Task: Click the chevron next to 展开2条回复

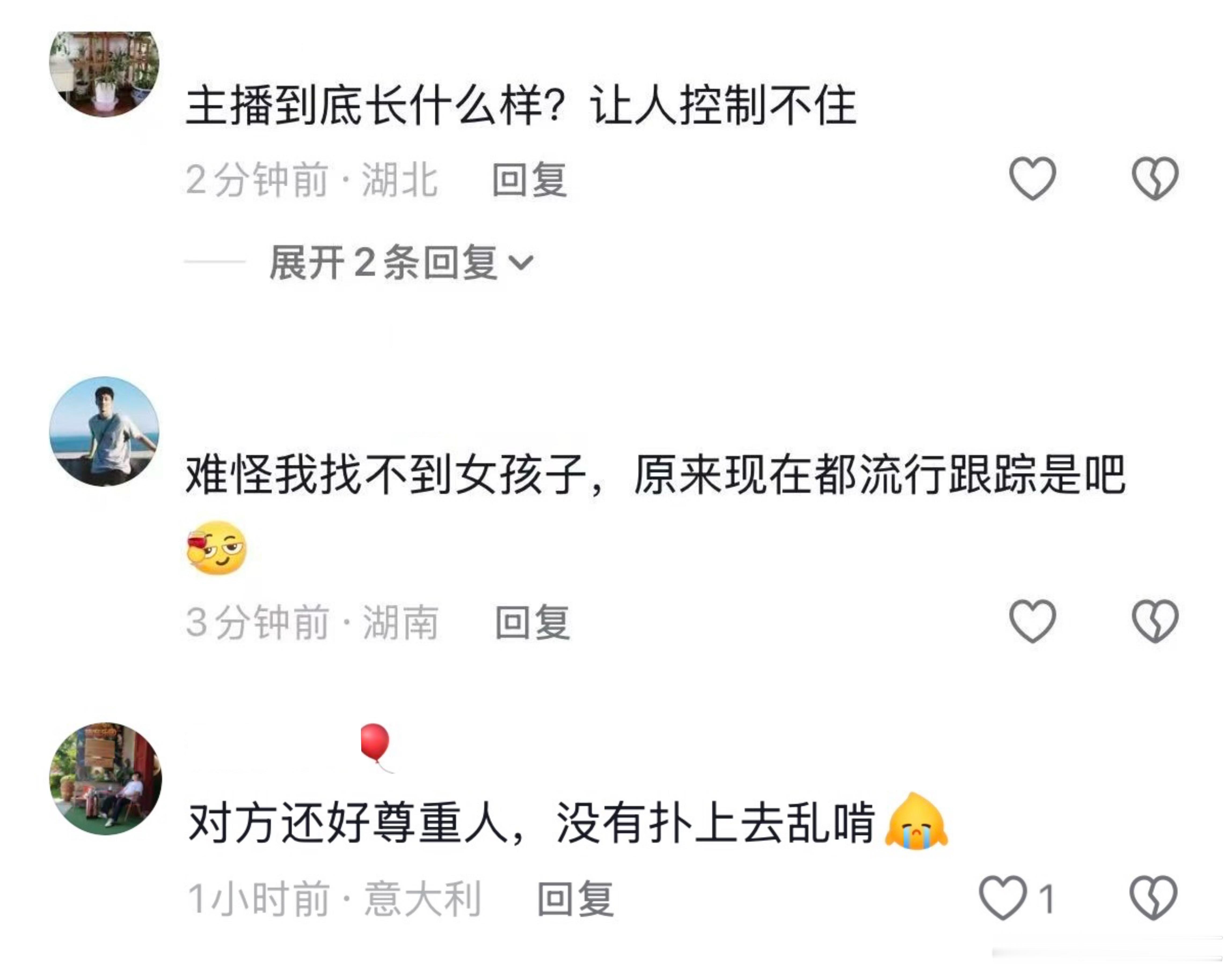Action: (521, 262)
